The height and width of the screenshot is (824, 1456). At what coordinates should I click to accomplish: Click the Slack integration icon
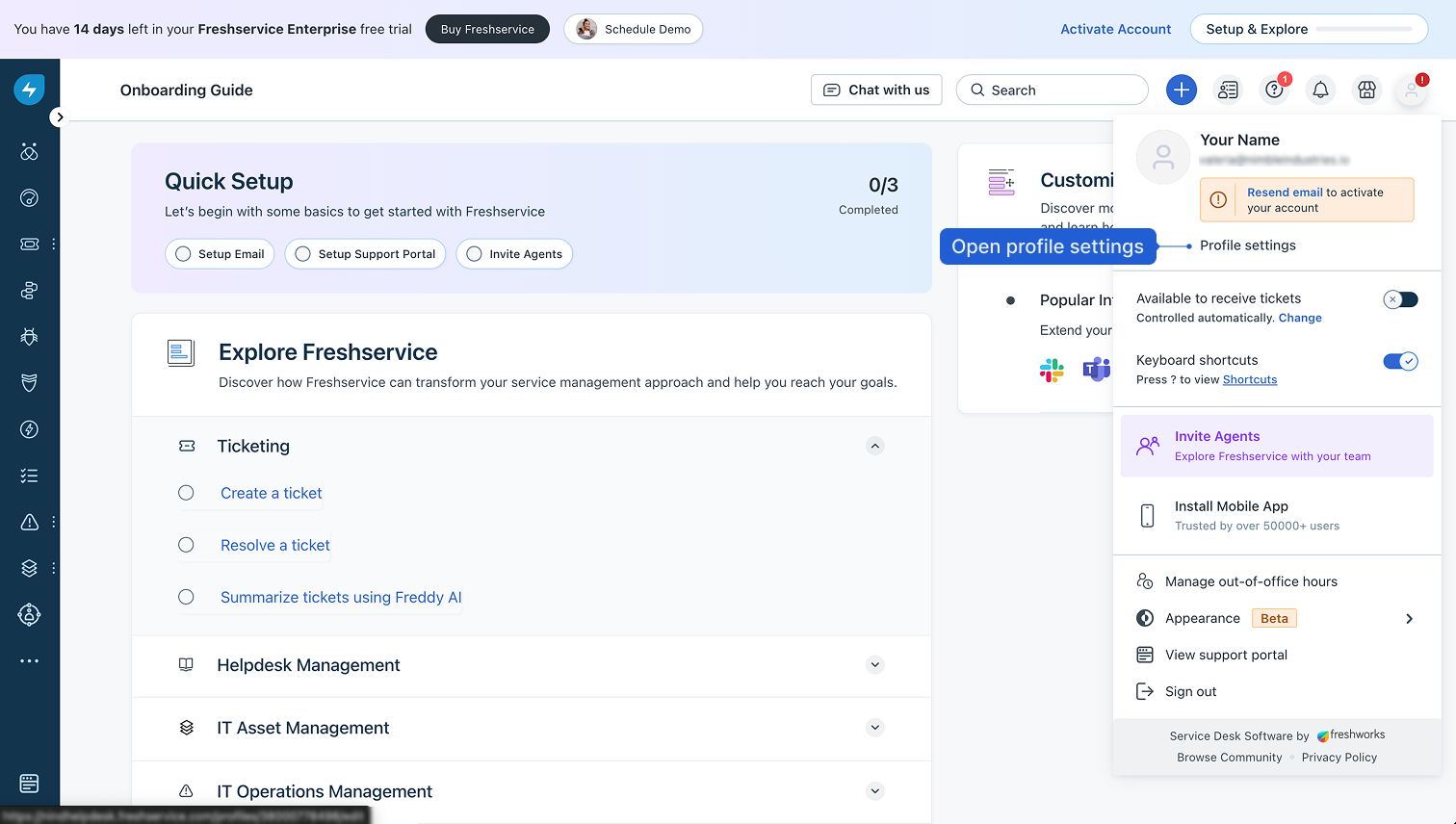point(1052,370)
